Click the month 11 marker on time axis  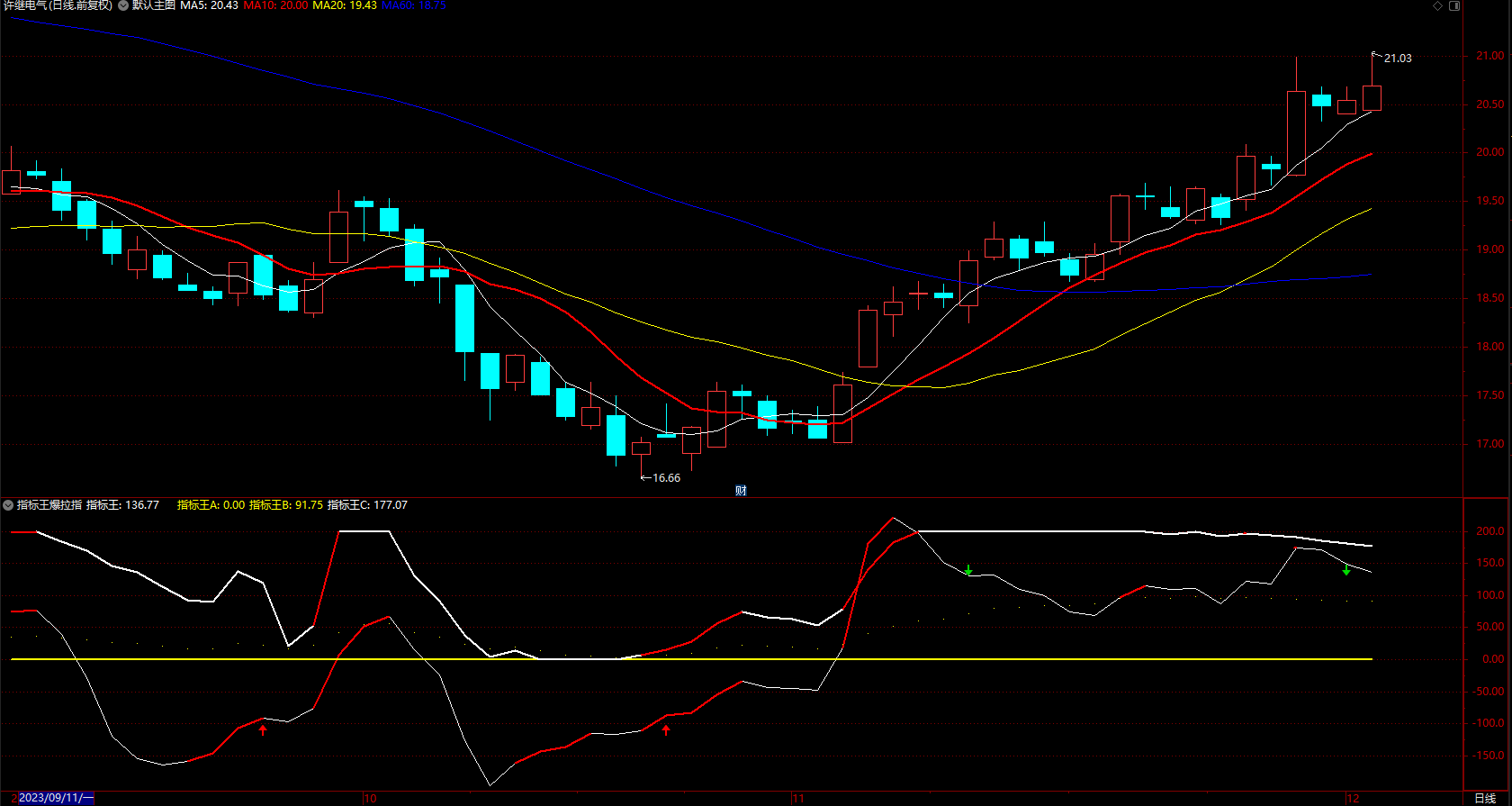click(x=798, y=799)
